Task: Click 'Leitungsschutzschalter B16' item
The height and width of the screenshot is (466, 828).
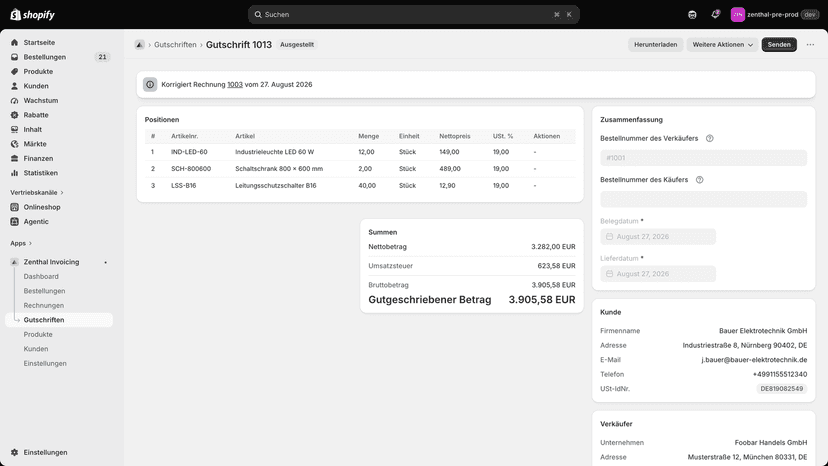Action: [276, 186]
